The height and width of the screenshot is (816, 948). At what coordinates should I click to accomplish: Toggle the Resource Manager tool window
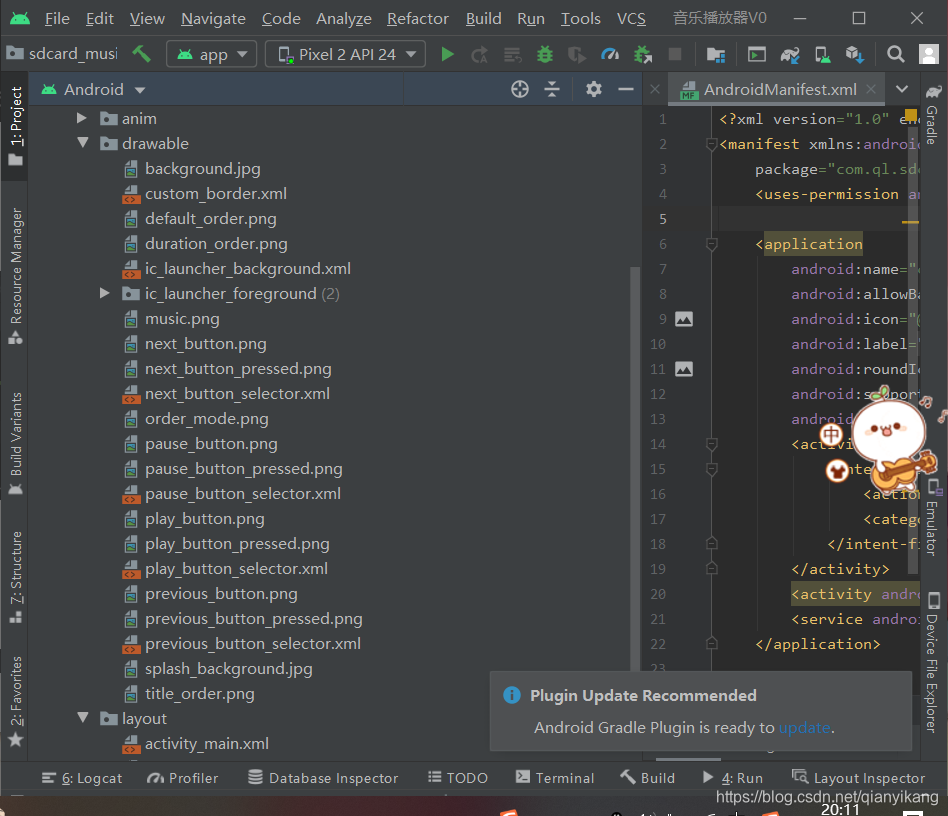click(16, 276)
